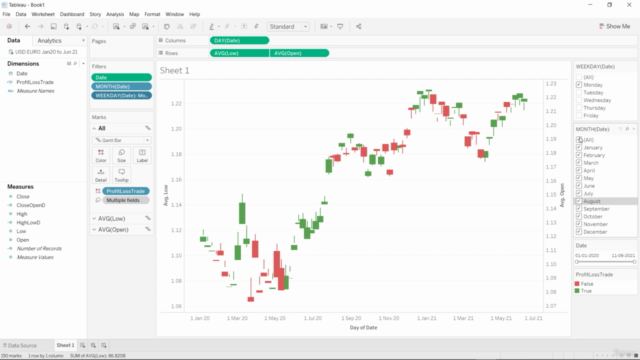The height and width of the screenshot is (360, 640).
Task: Check the Friday checkbox
Action: 579,116
